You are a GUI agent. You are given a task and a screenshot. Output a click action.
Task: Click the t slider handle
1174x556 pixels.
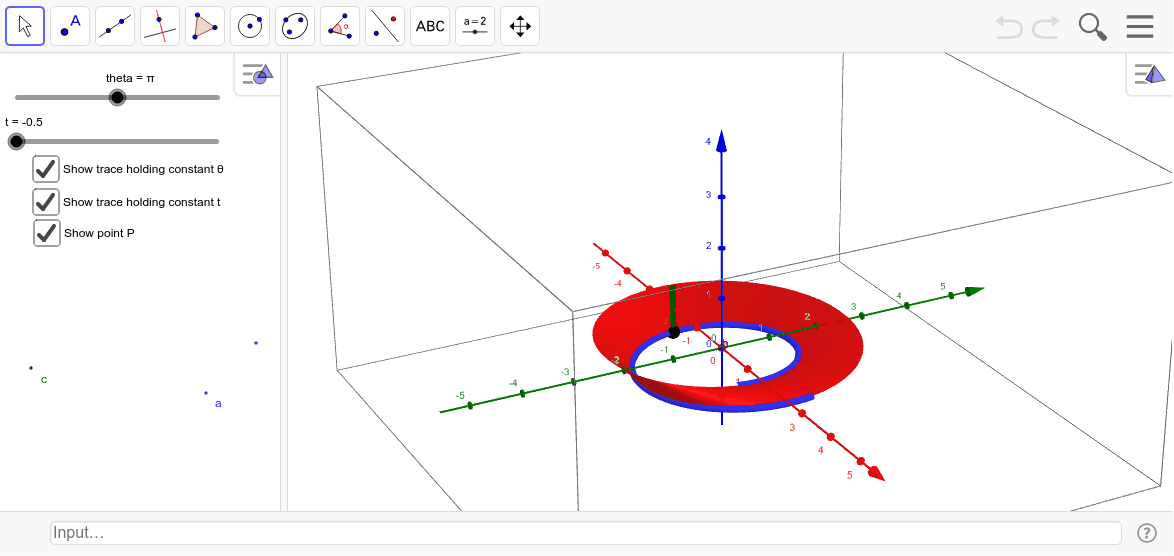pos(16,141)
